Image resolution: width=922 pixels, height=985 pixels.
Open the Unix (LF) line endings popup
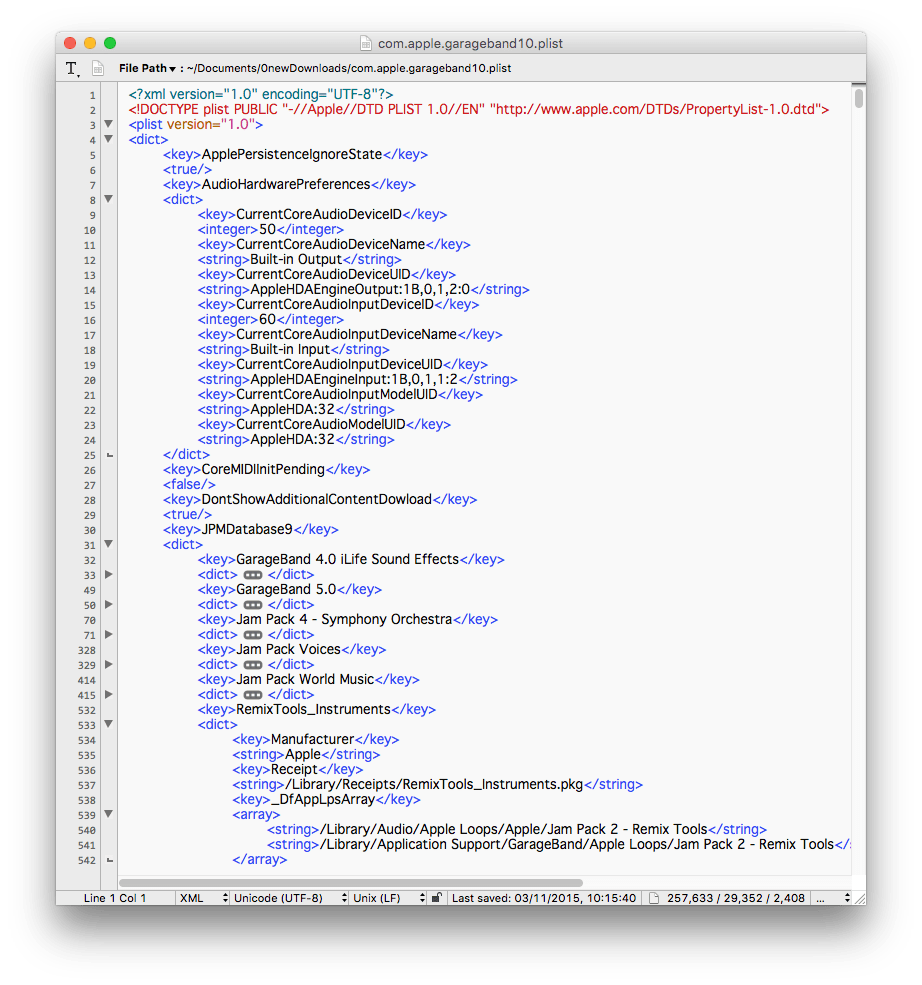coord(388,898)
